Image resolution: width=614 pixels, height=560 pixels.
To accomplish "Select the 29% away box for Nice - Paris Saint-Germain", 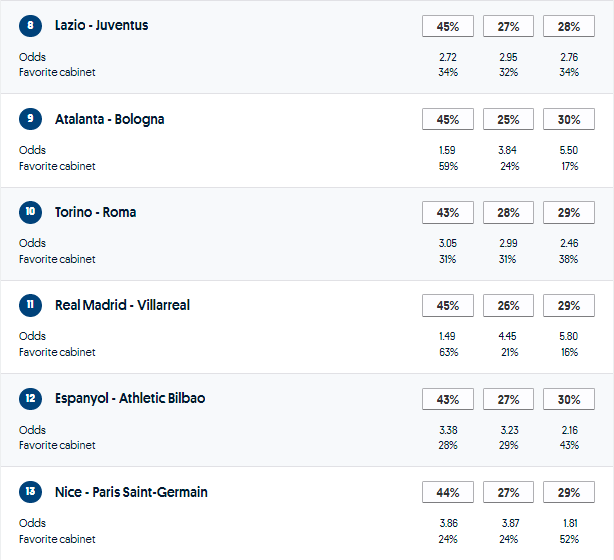I will (568, 492).
